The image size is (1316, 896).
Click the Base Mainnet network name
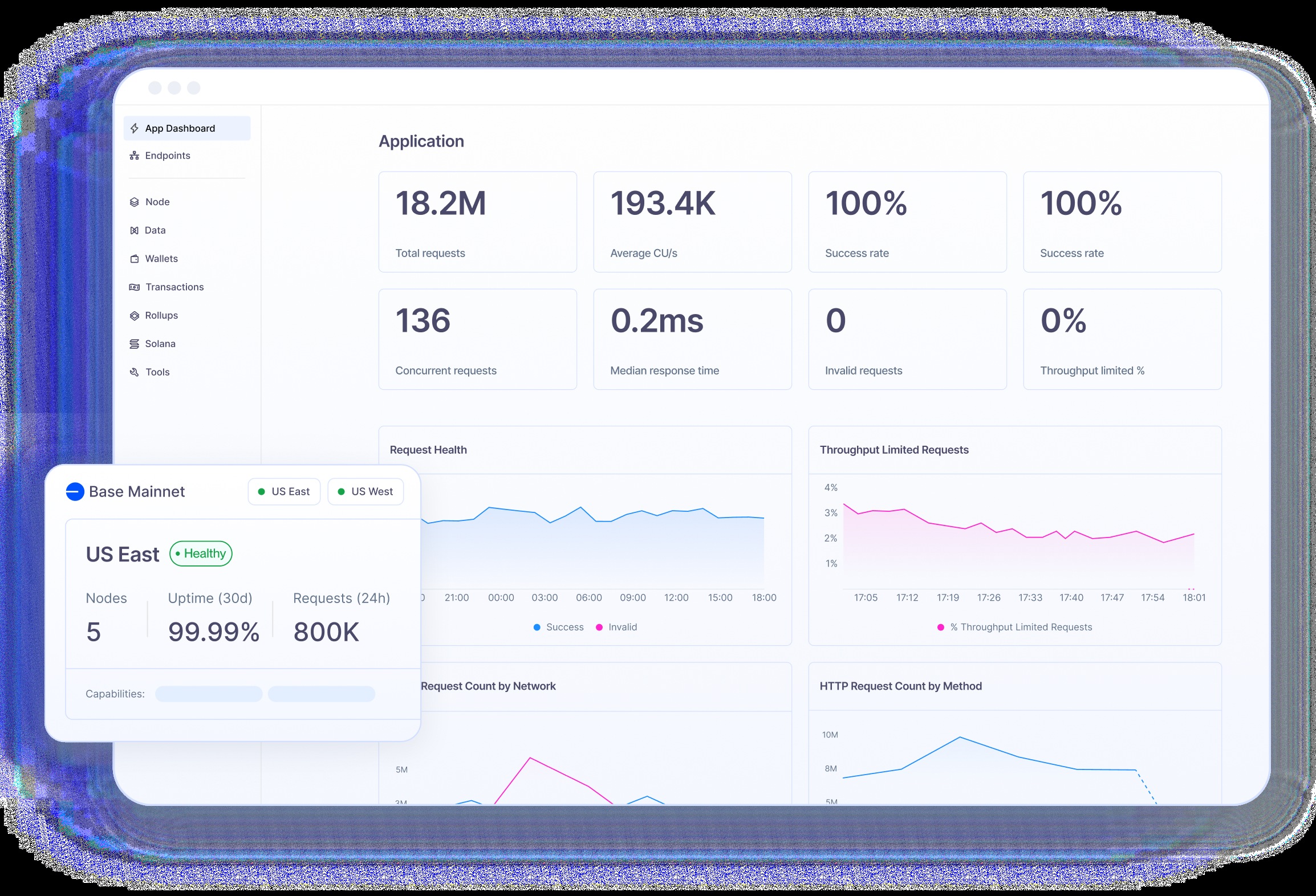pos(137,491)
